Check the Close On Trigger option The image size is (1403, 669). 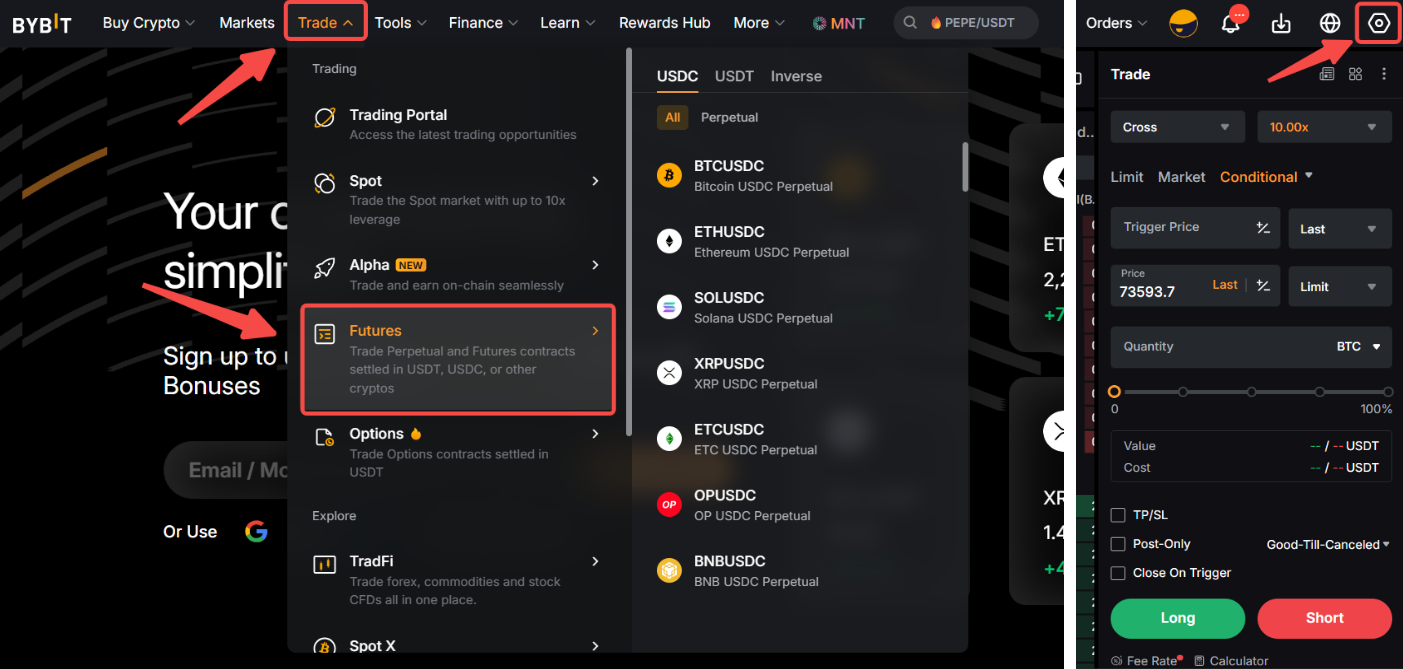click(x=1119, y=573)
